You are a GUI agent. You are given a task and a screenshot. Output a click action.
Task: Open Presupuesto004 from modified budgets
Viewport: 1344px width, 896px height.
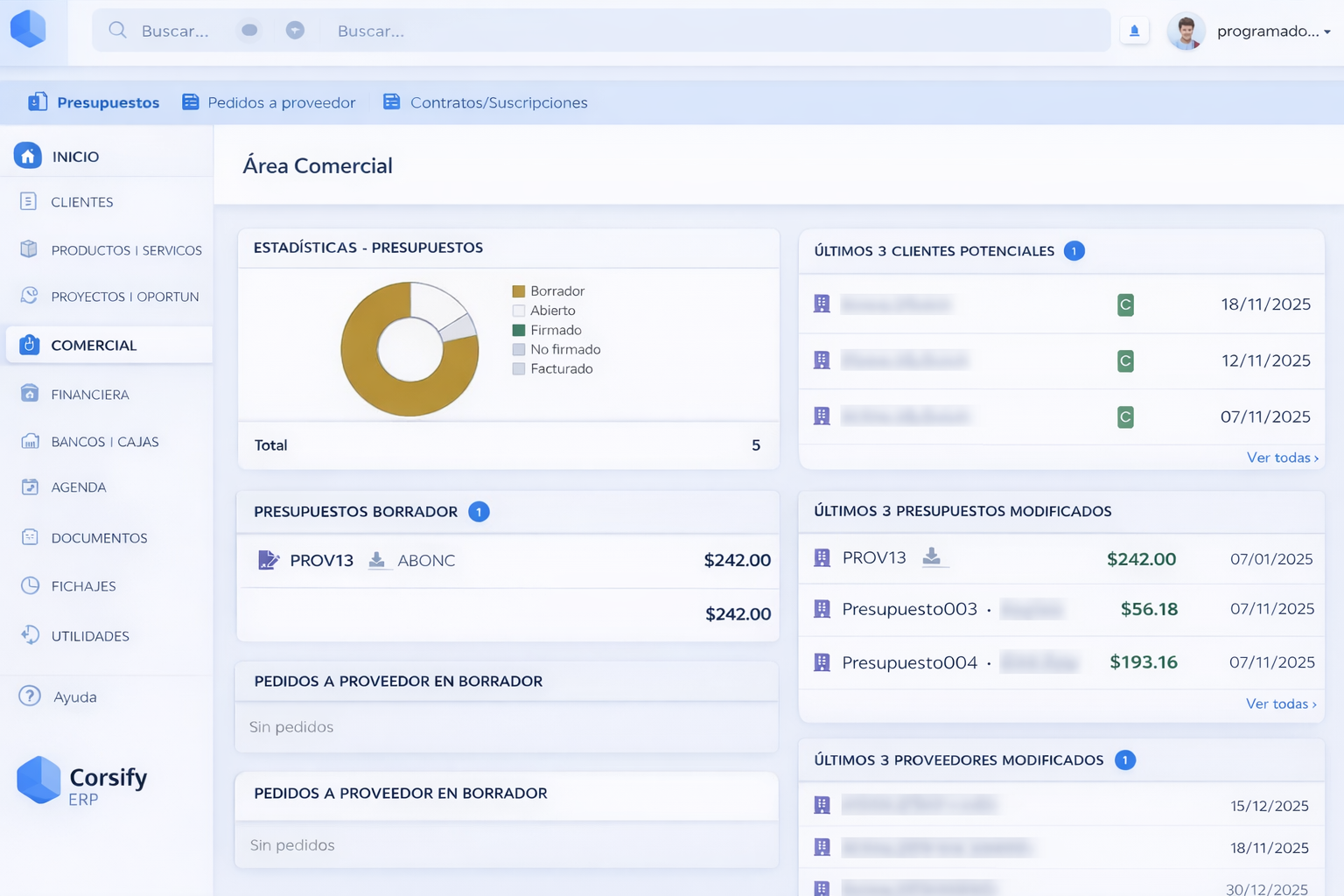pyautogui.click(x=909, y=662)
